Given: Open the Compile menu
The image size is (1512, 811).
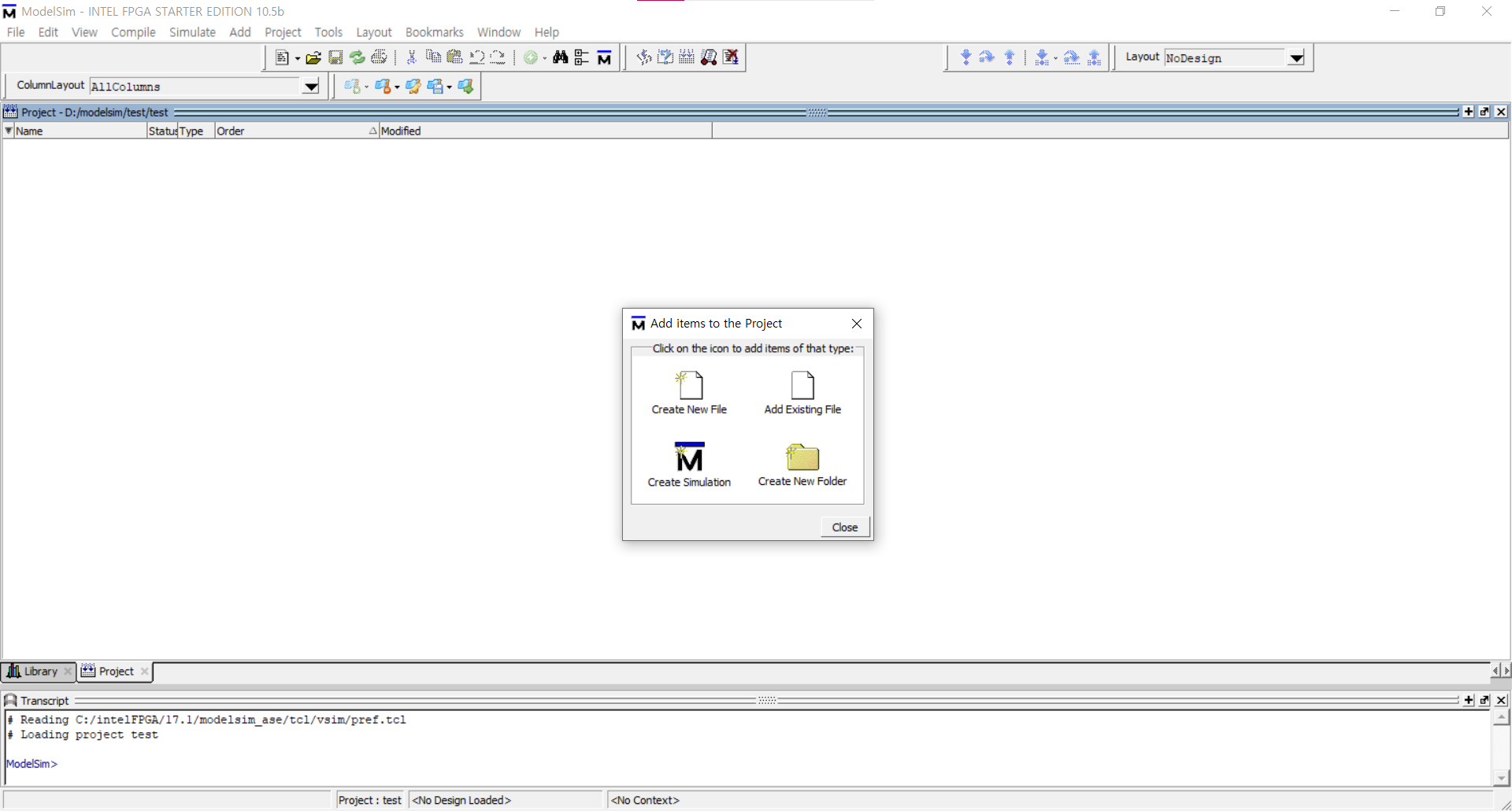Looking at the screenshot, I should (133, 32).
